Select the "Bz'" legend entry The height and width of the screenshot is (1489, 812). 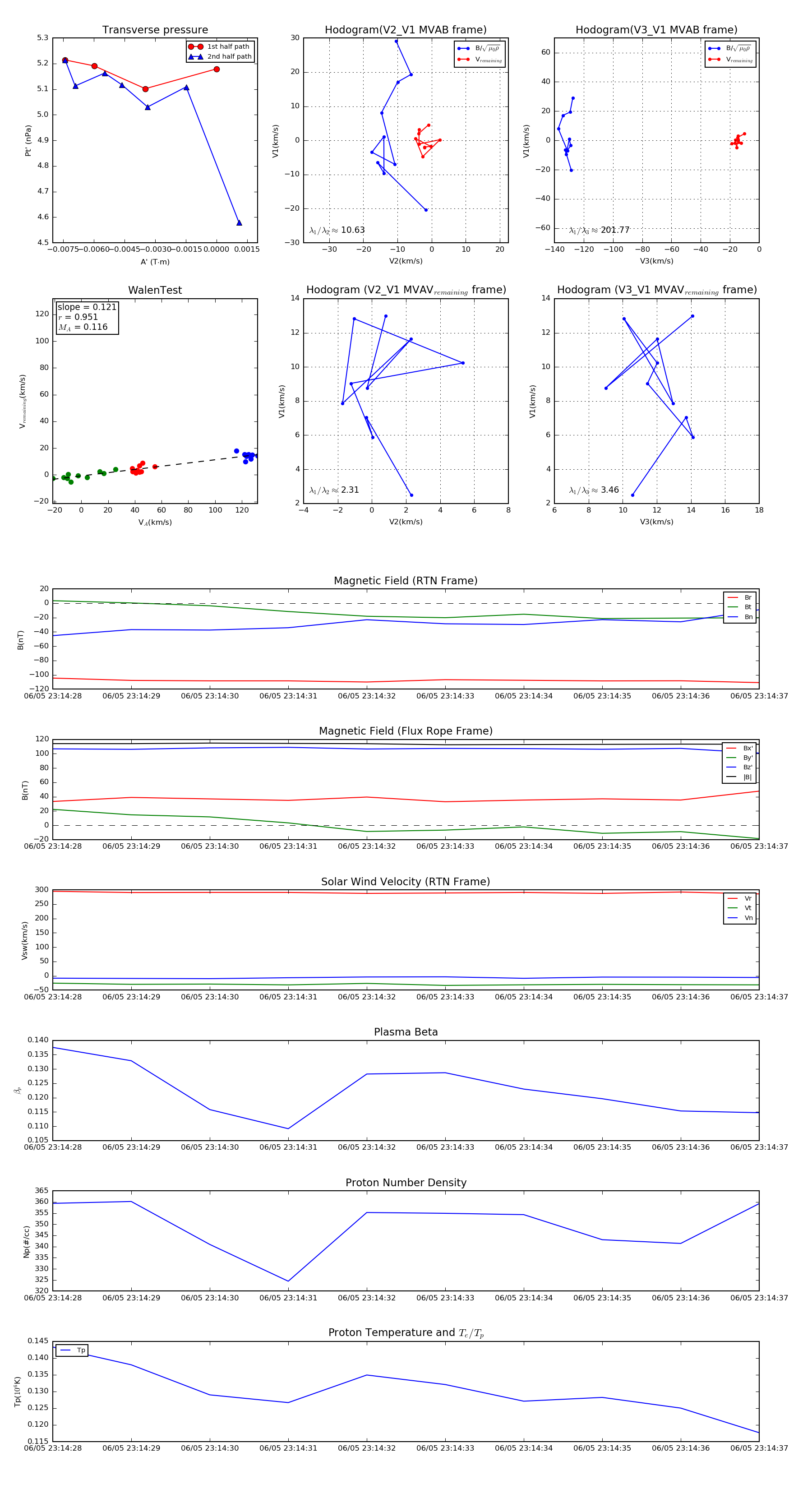tap(739, 768)
